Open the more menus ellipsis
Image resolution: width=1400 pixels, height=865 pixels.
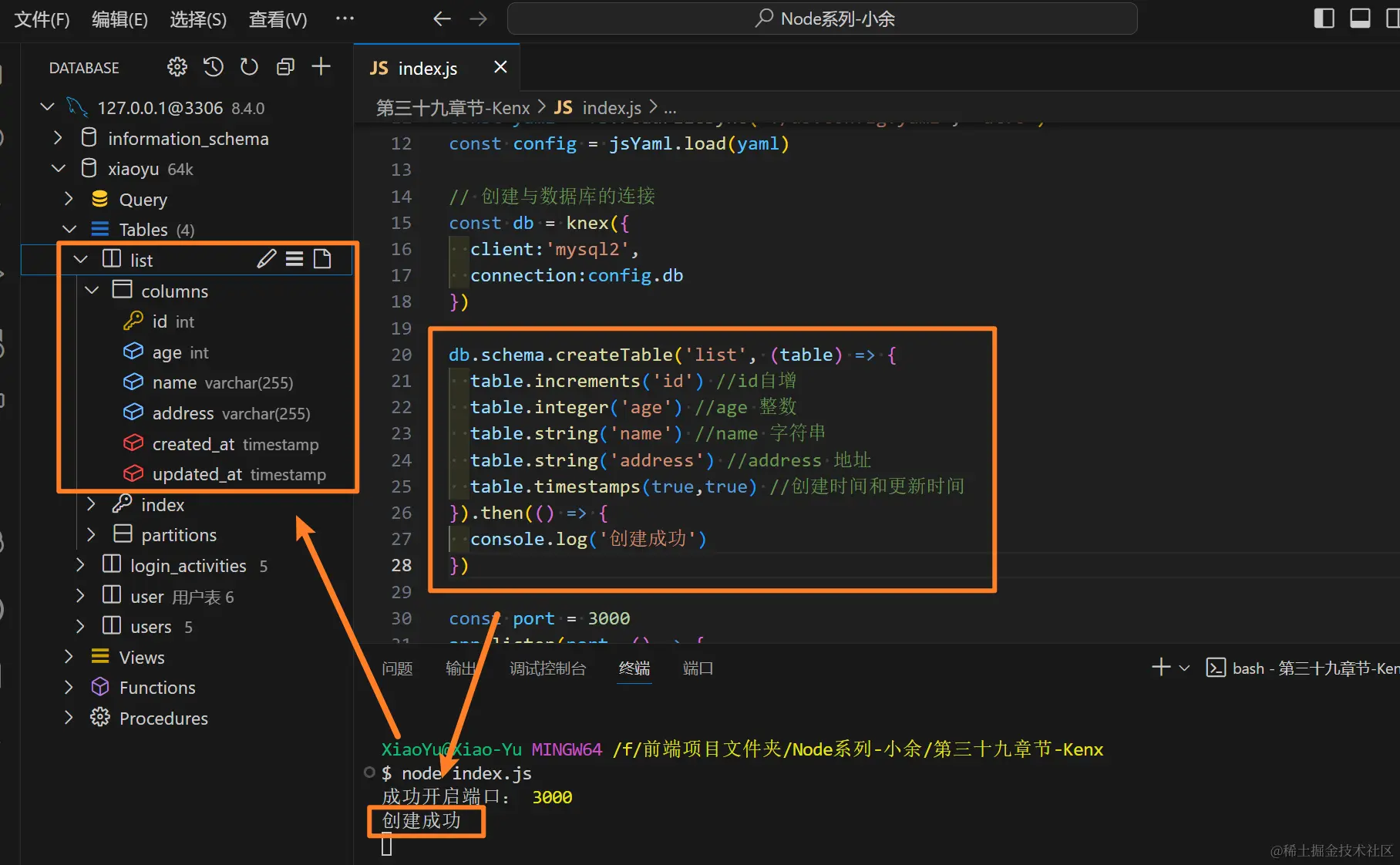(345, 18)
